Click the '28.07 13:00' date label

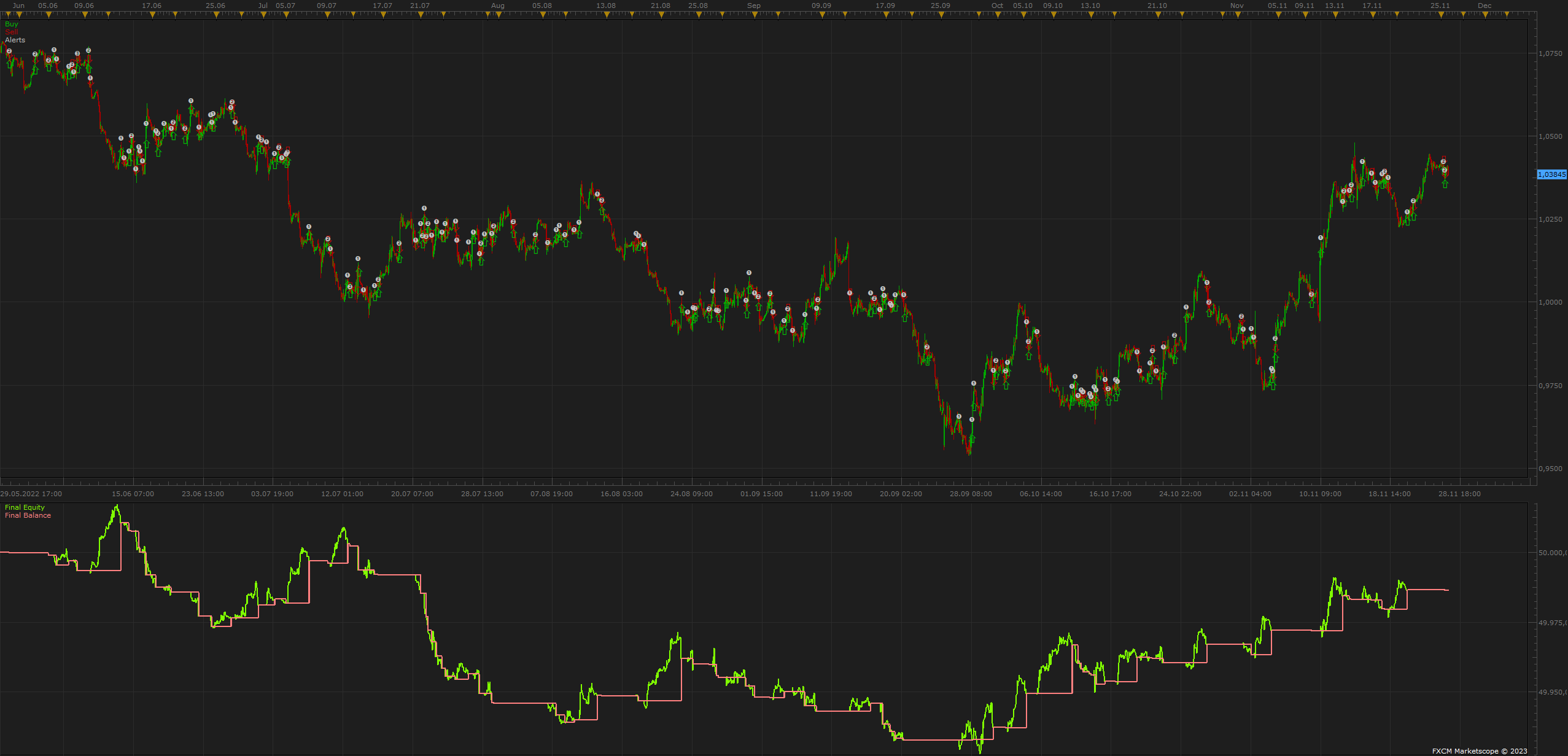click(482, 494)
